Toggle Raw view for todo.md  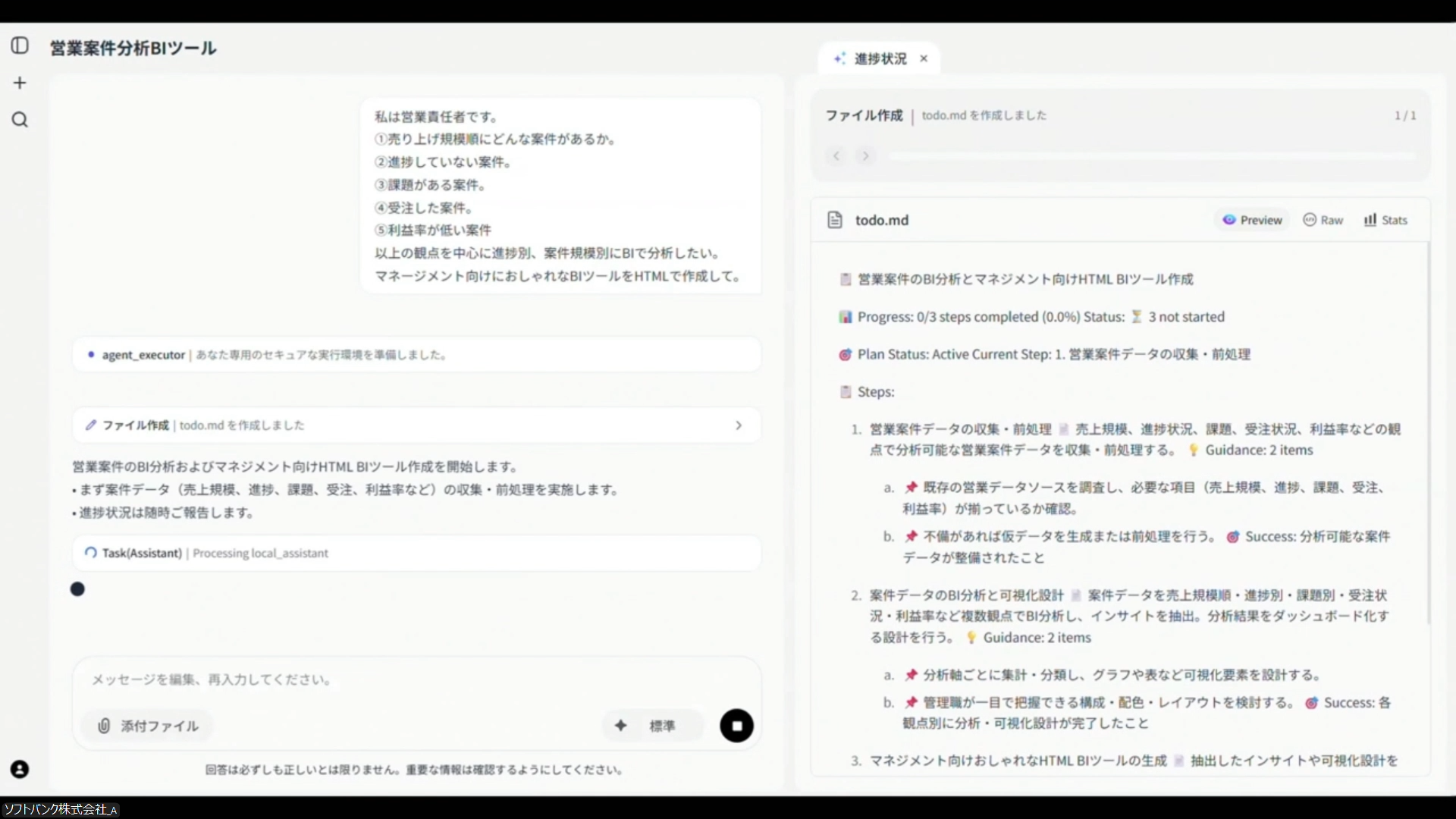click(1323, 220)
